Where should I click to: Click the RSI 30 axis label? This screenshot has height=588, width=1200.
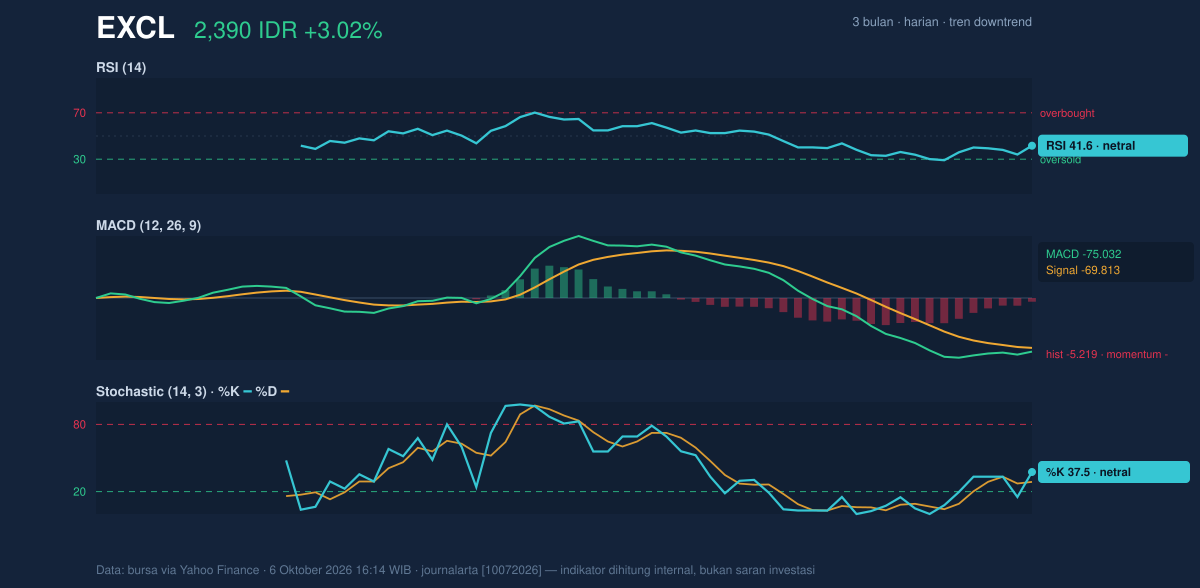[79, 159]
